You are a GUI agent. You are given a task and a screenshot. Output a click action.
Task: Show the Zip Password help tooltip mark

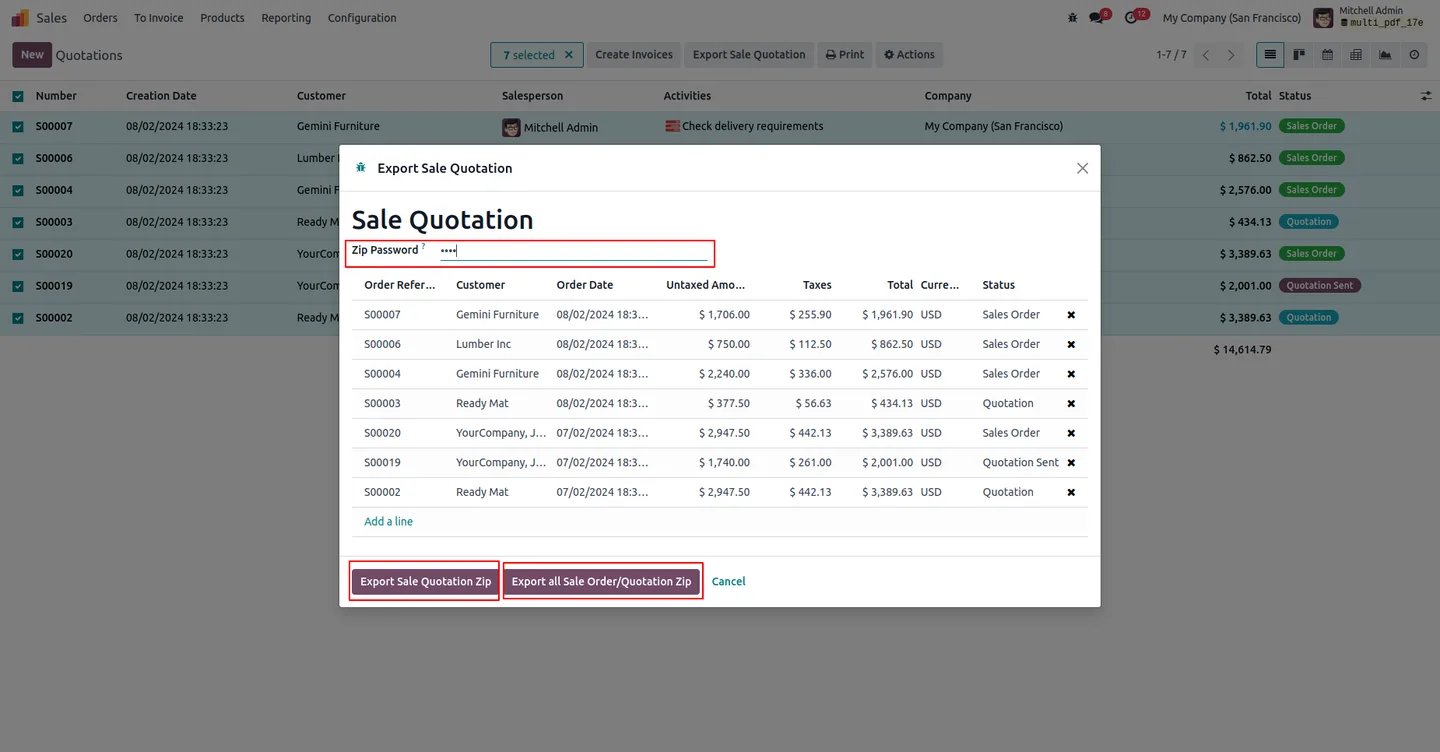pos(423,246)
